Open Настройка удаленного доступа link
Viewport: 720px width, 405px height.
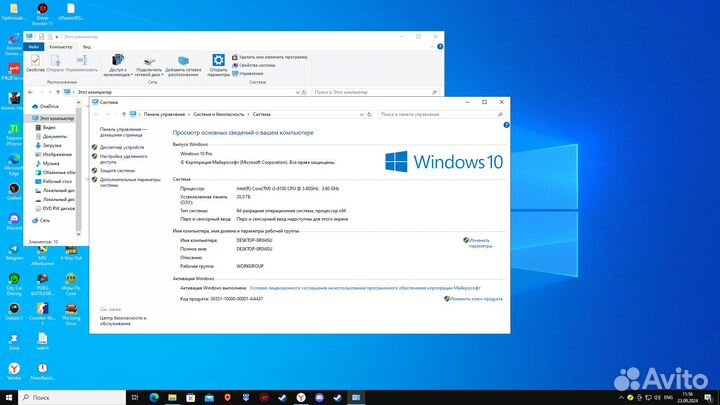(x=124, y=159)
